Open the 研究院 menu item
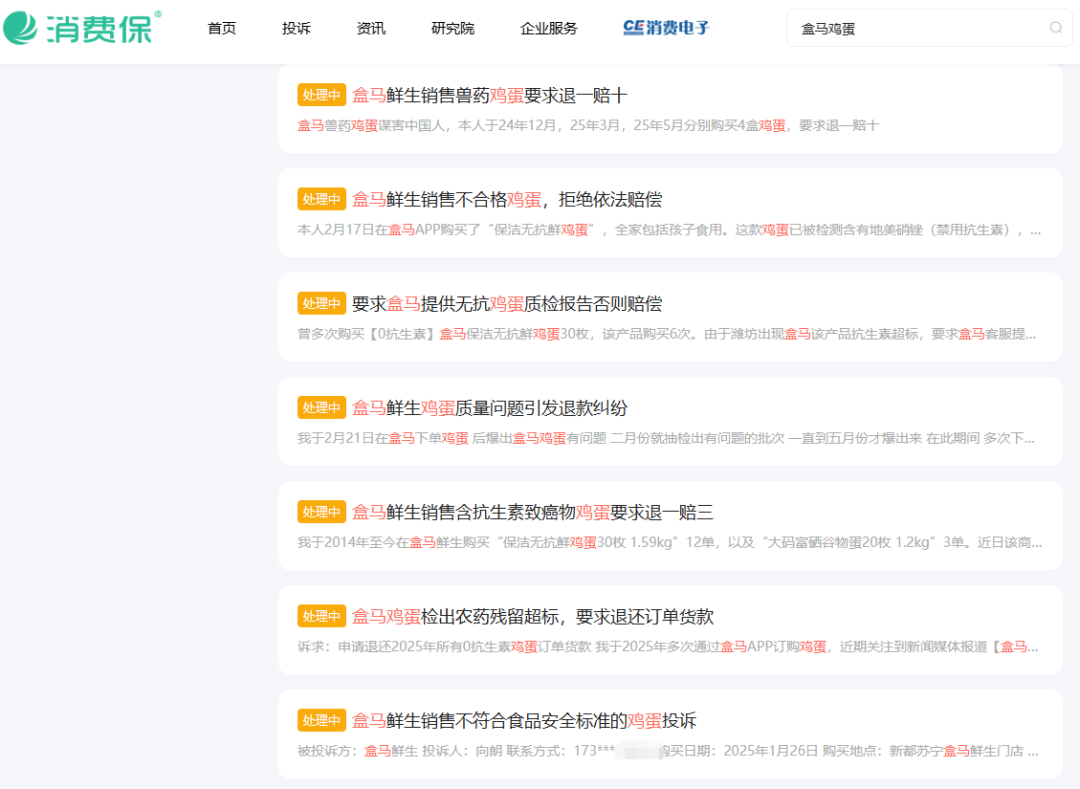 453,28
